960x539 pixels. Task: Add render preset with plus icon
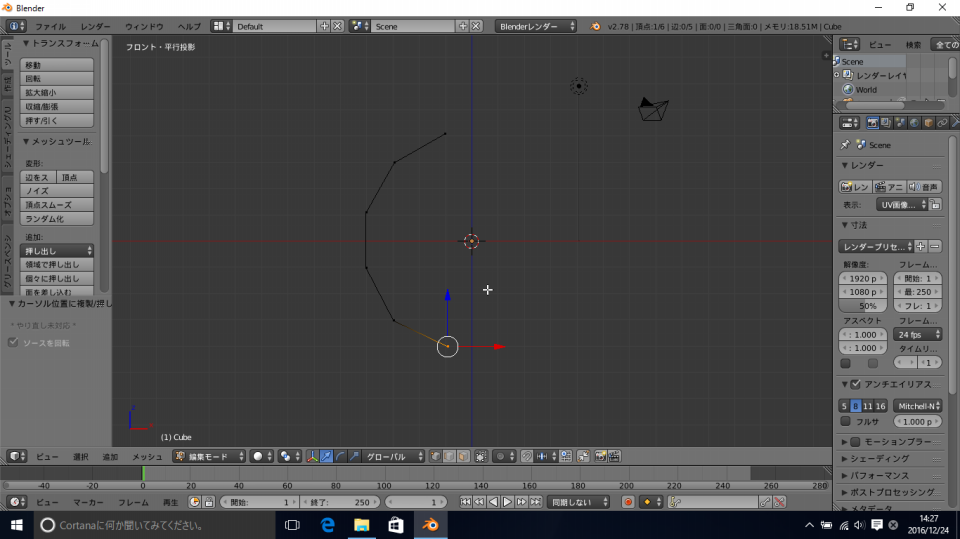921,246
